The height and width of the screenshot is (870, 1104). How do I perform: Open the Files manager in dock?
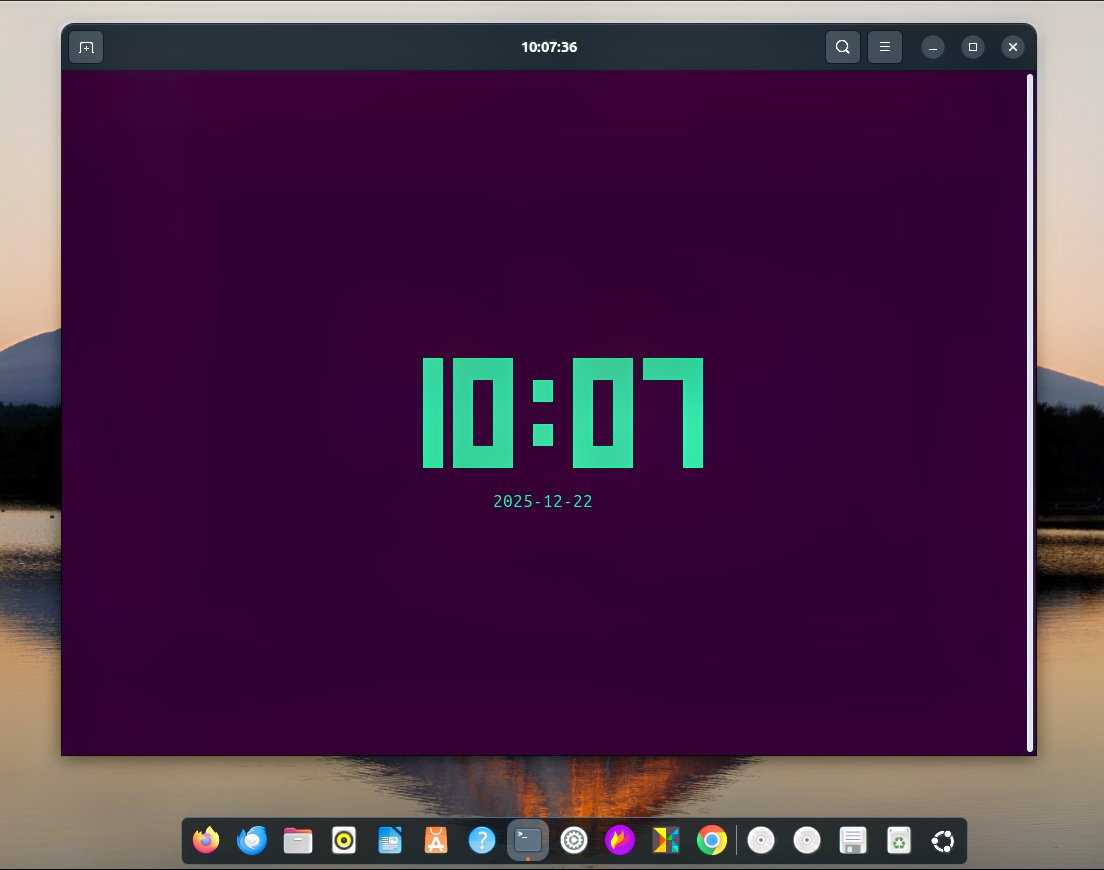click(298, 840)
